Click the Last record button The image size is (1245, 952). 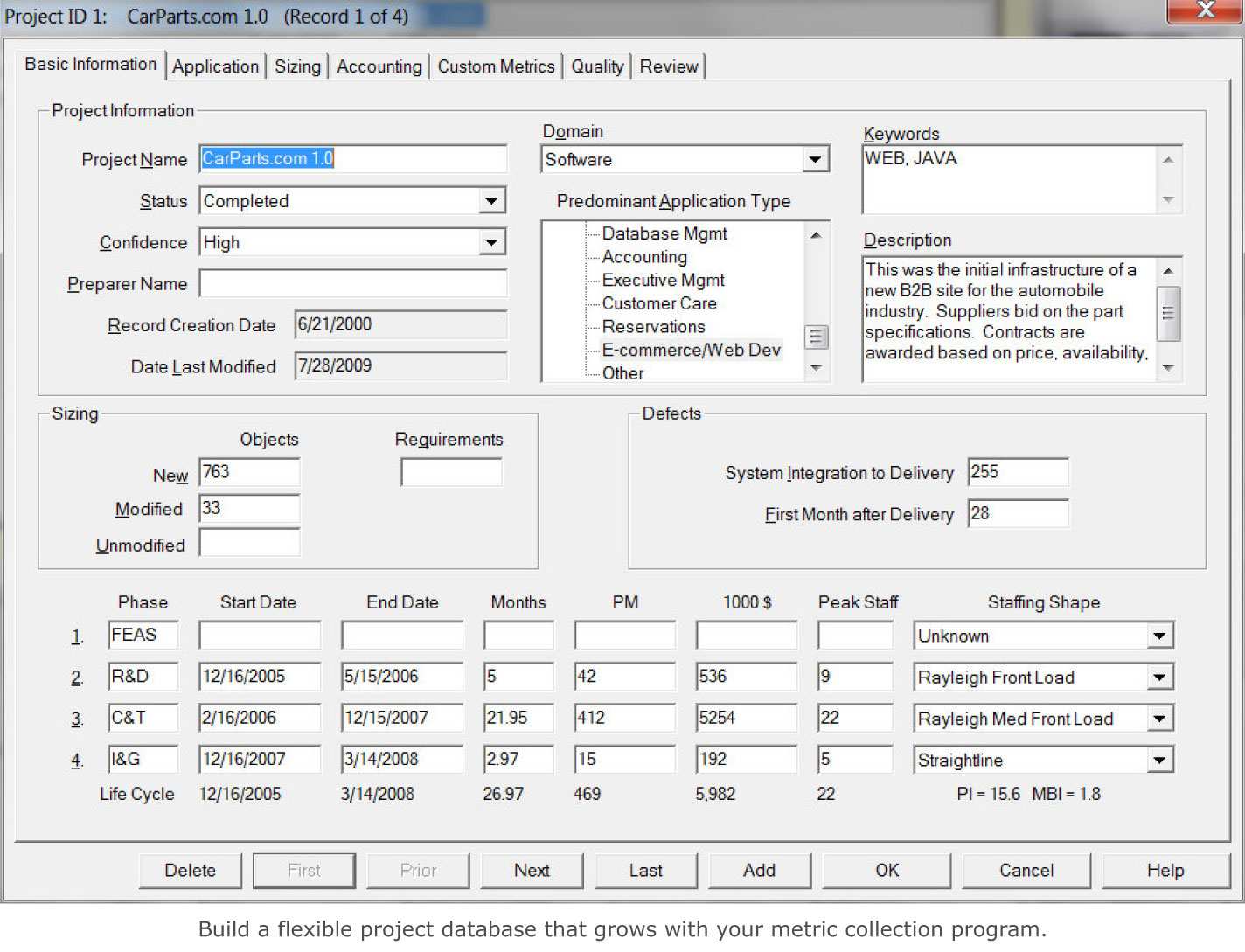click(645, 870)
